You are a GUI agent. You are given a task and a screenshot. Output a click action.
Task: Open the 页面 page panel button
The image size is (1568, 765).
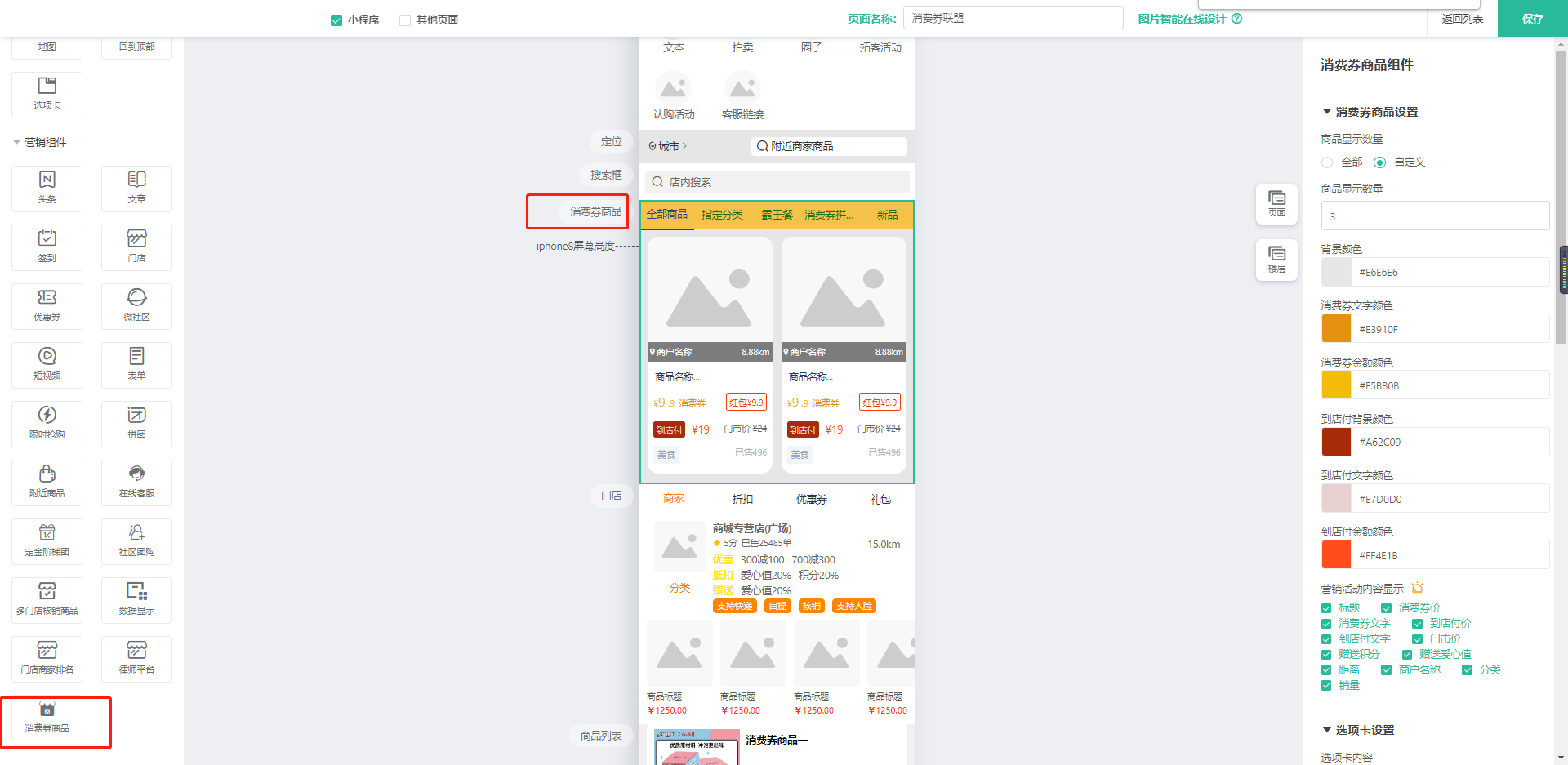[1276, 203]
